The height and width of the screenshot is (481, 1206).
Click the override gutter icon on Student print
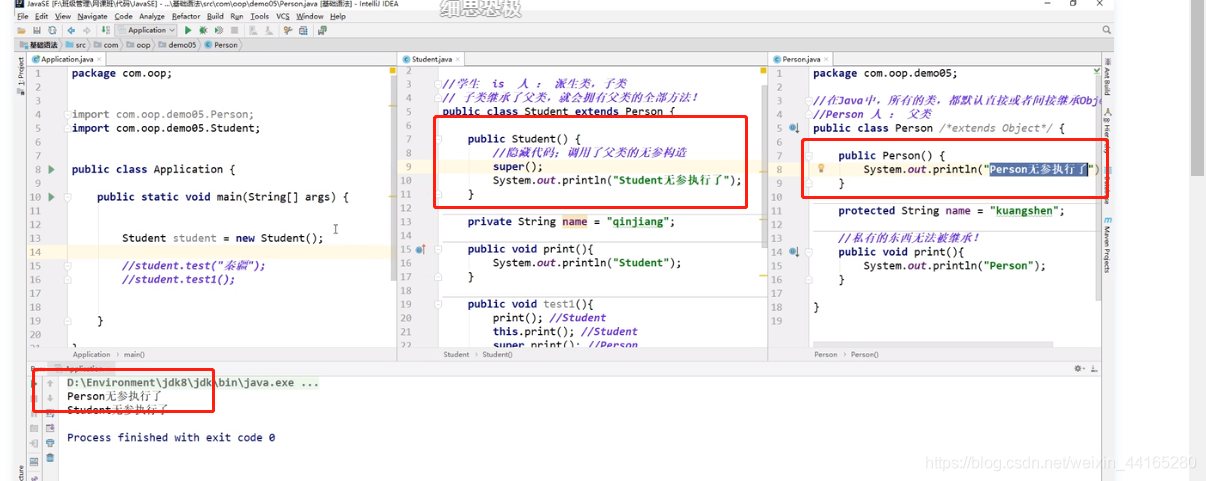click(x=421, y=249)
